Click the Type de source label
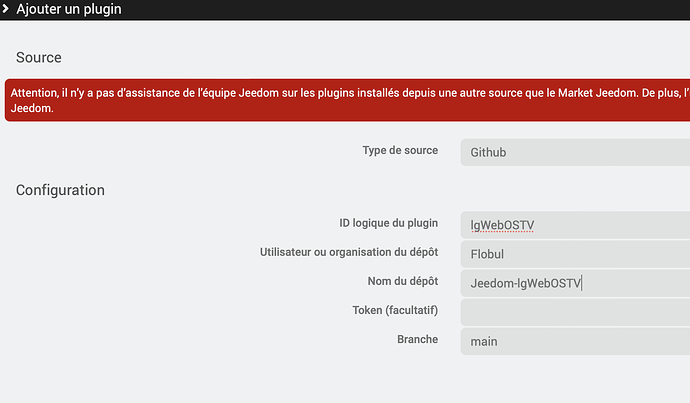Screen dimensions: 690x403 (x=400, y=150)
